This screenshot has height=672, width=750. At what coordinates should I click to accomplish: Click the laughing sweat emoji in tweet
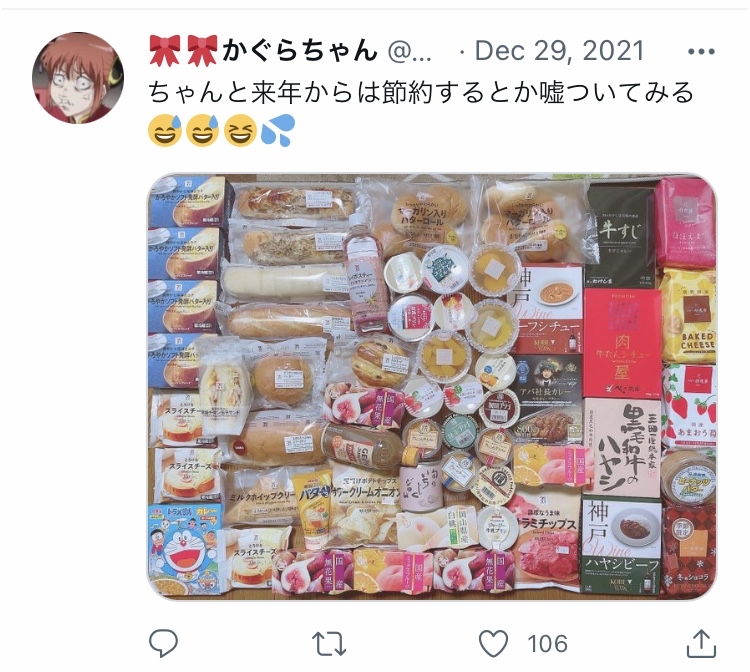165,130
